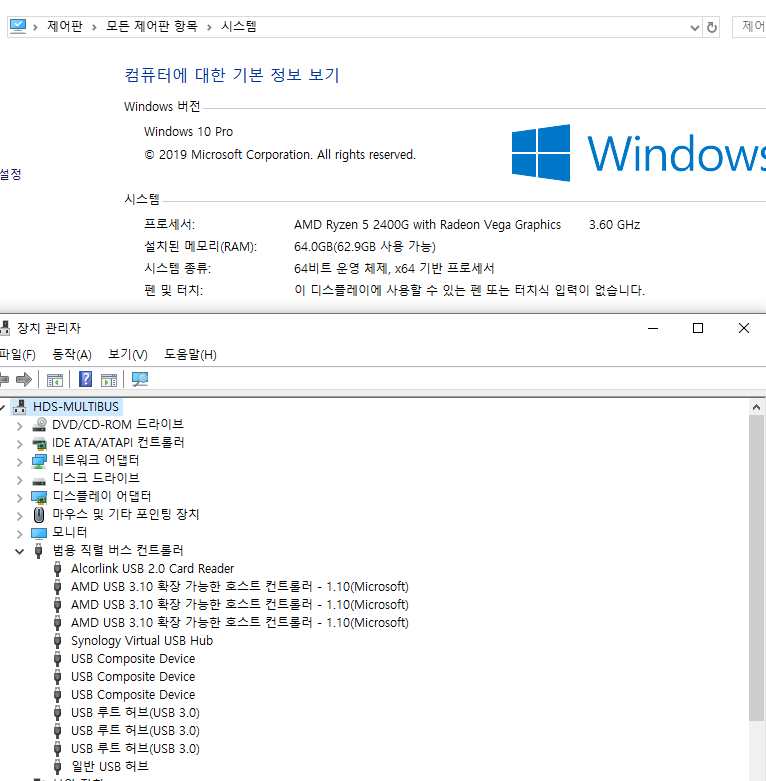This screenshot has width=766, height=781.
Task: Click the 시스템 breadcrumb
Action: coord(239,26)
